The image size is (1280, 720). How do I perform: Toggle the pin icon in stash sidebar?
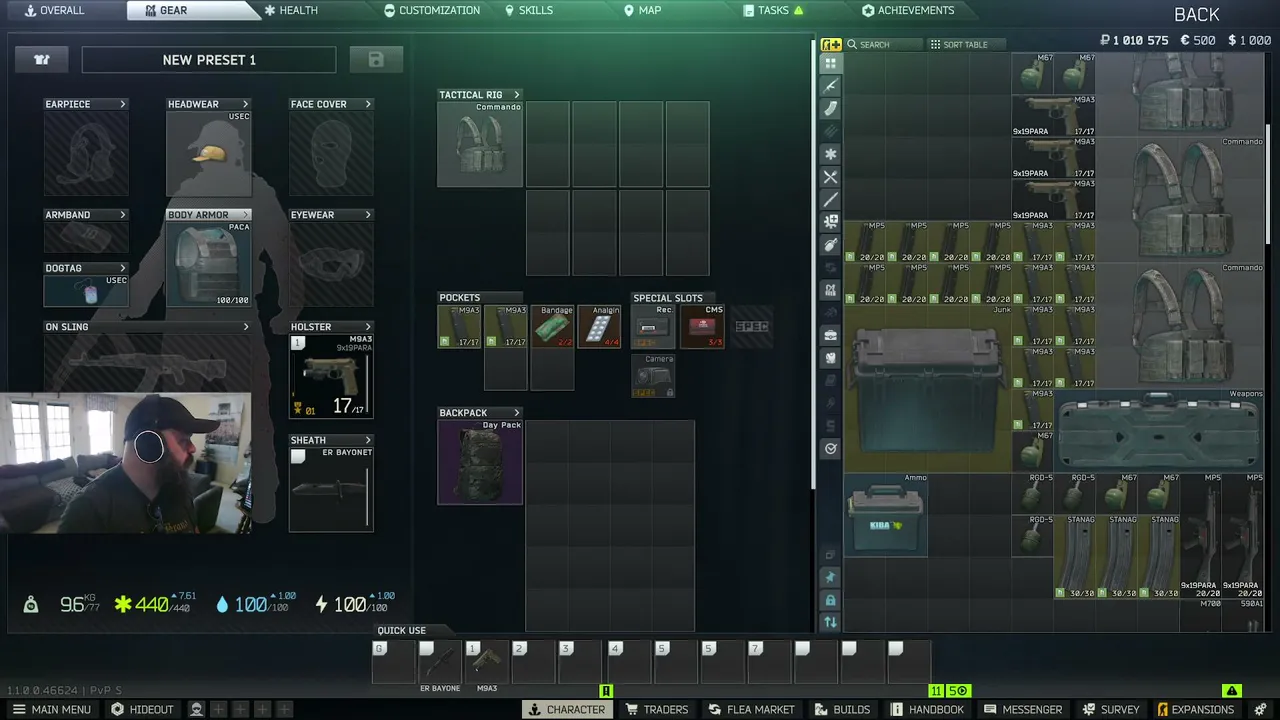coord(830,577)
